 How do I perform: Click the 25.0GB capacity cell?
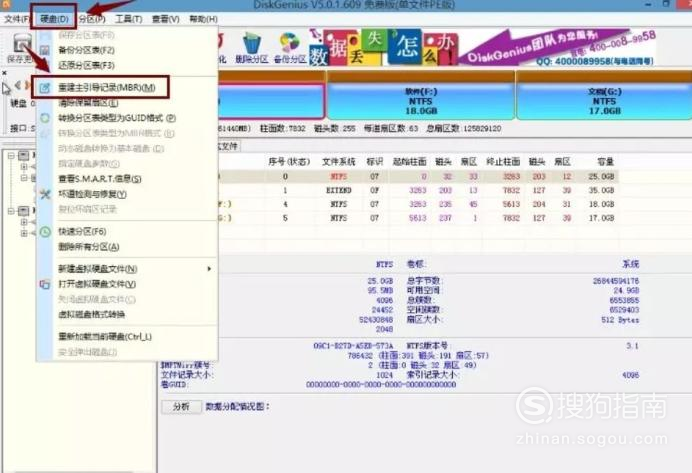tap(602, 176)
